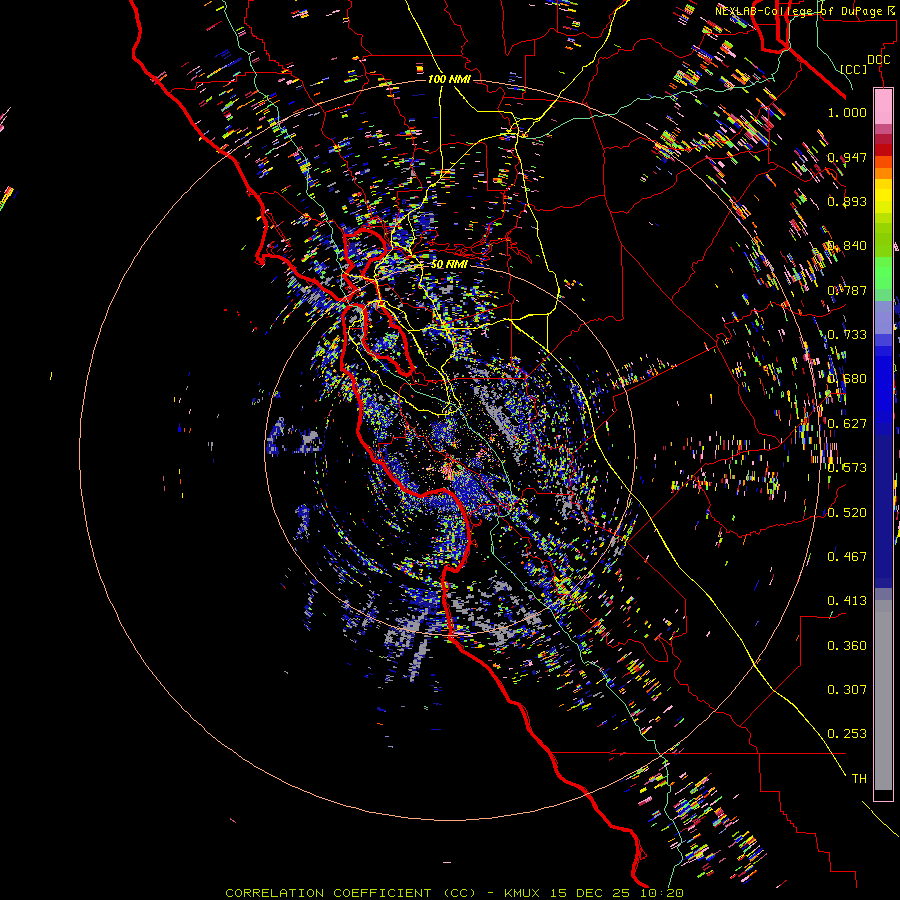Click the "0.893" scale value
Screen dimensions: 900x900
click(x=847, y=201)
